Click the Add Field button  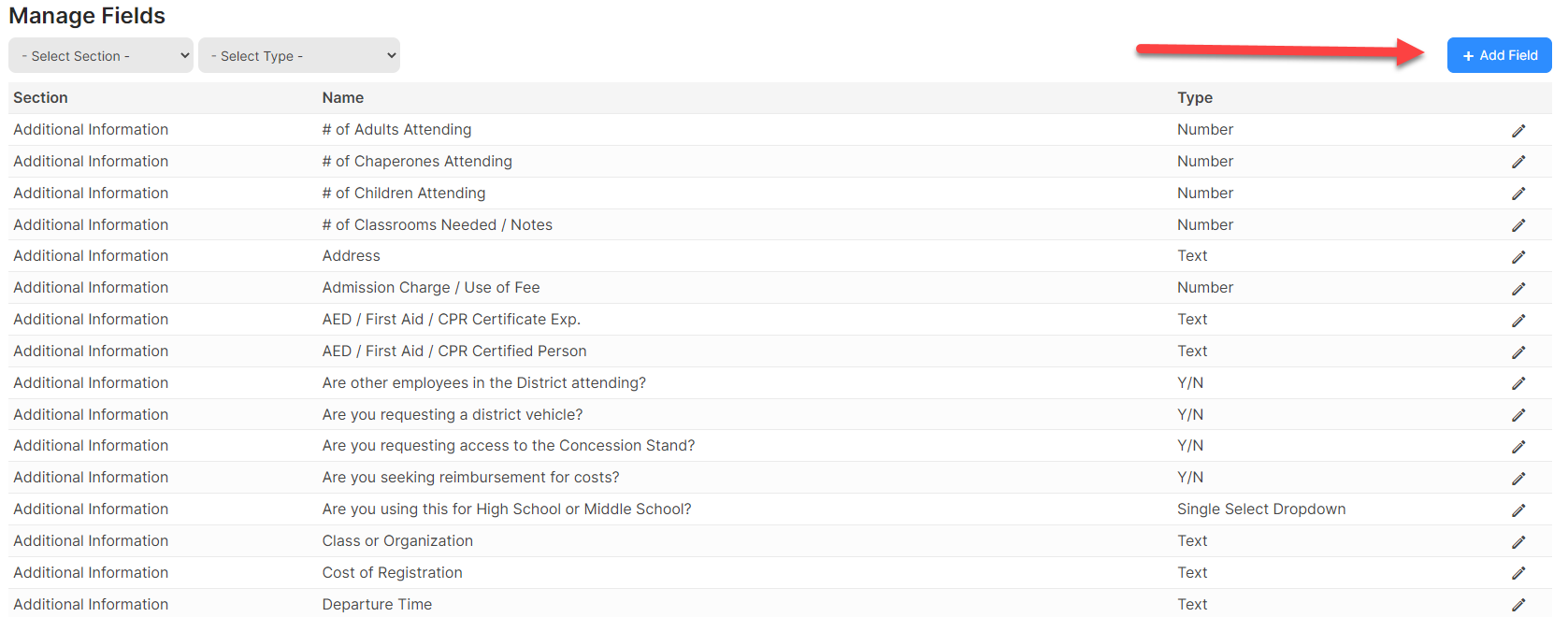tap(1499, 55)
